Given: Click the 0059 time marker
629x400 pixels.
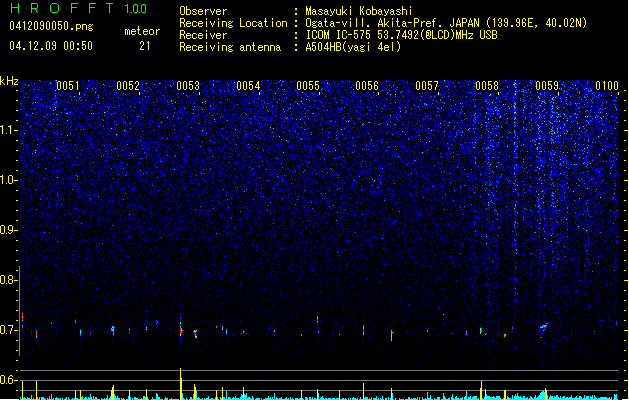Looking at the screenshot, I should (547, 85).
